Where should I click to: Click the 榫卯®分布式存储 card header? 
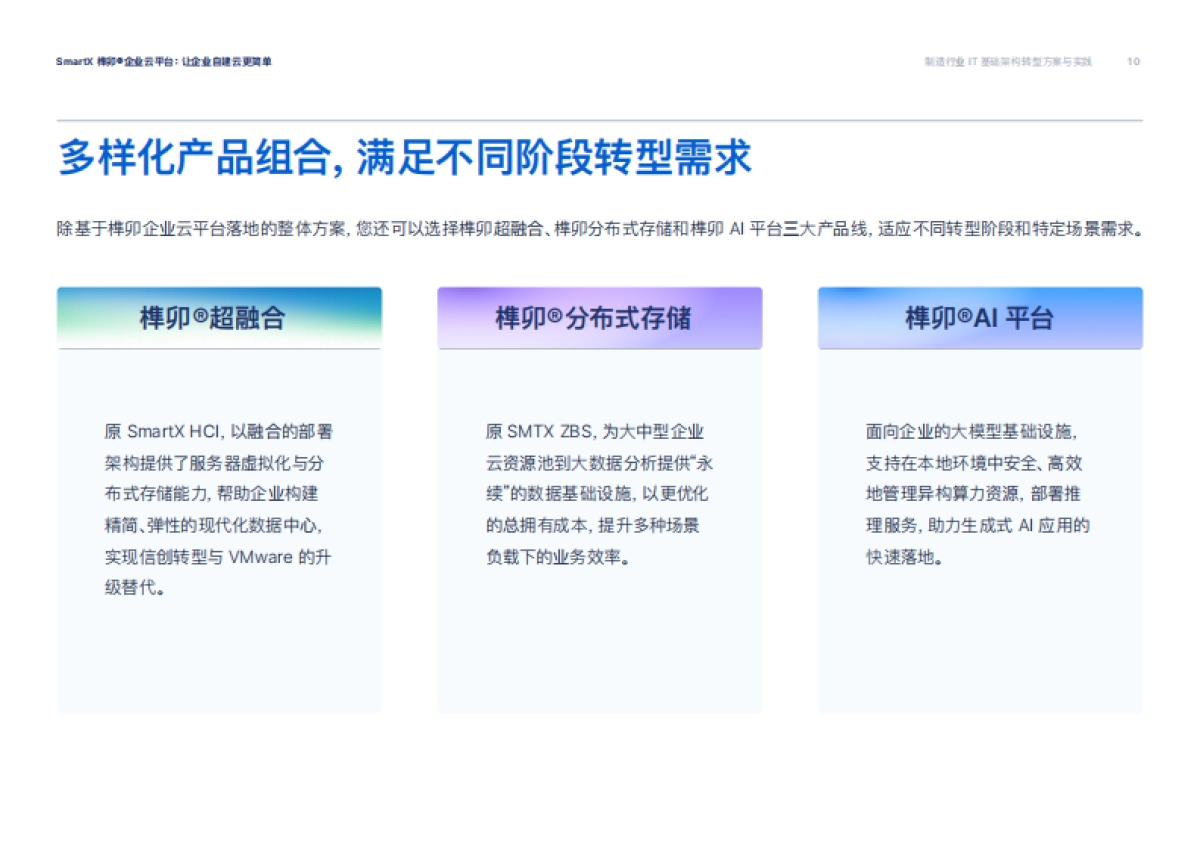click(x=600, y=318)
